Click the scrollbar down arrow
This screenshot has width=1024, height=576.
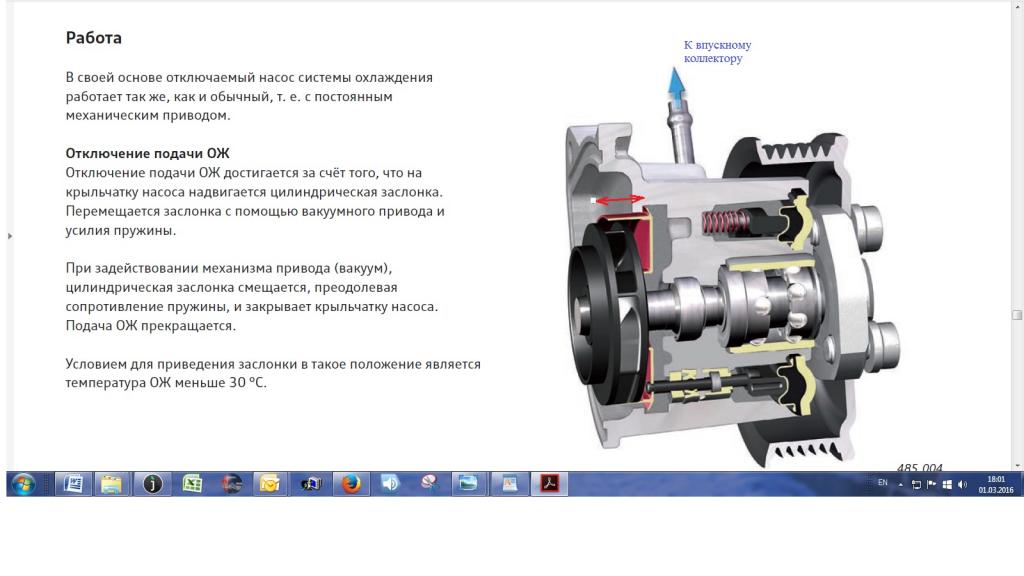(1017, 466)
